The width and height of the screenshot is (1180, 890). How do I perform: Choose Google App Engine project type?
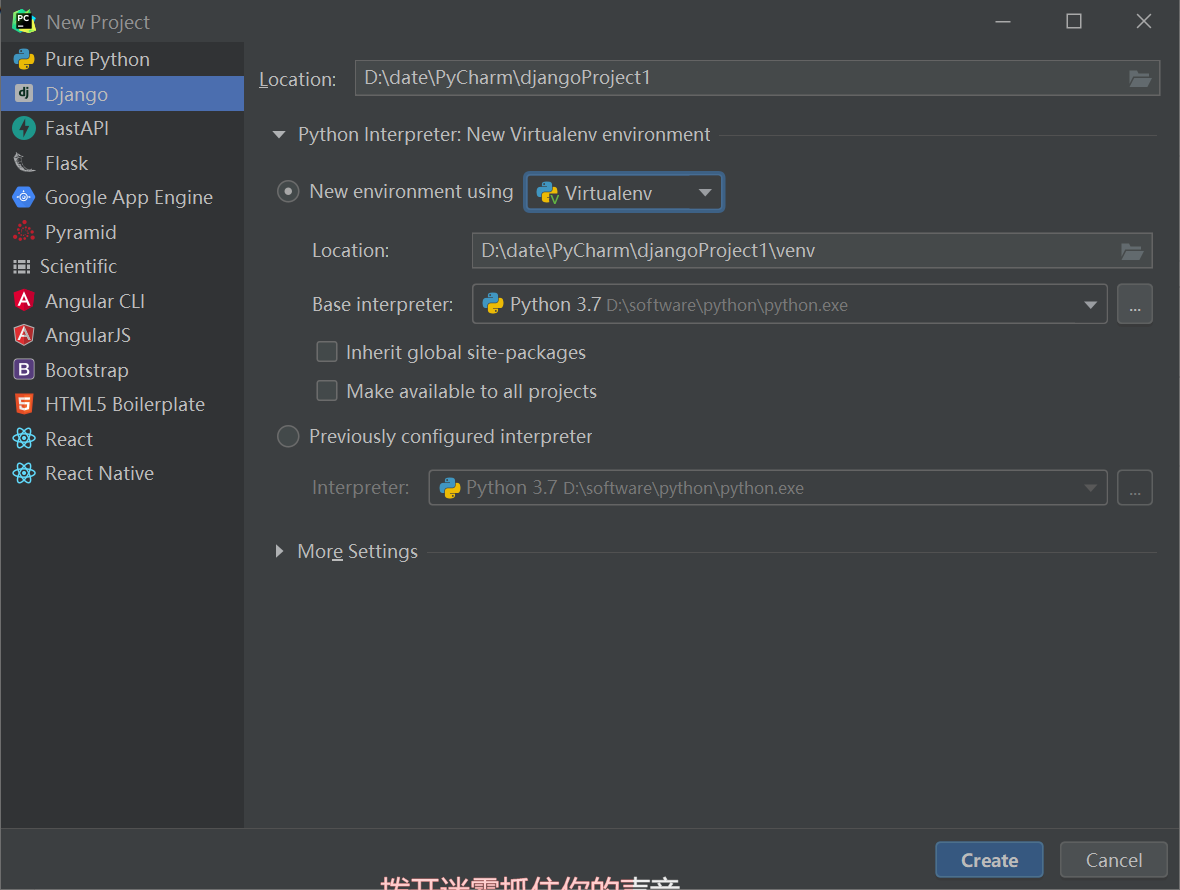[122, 197]
